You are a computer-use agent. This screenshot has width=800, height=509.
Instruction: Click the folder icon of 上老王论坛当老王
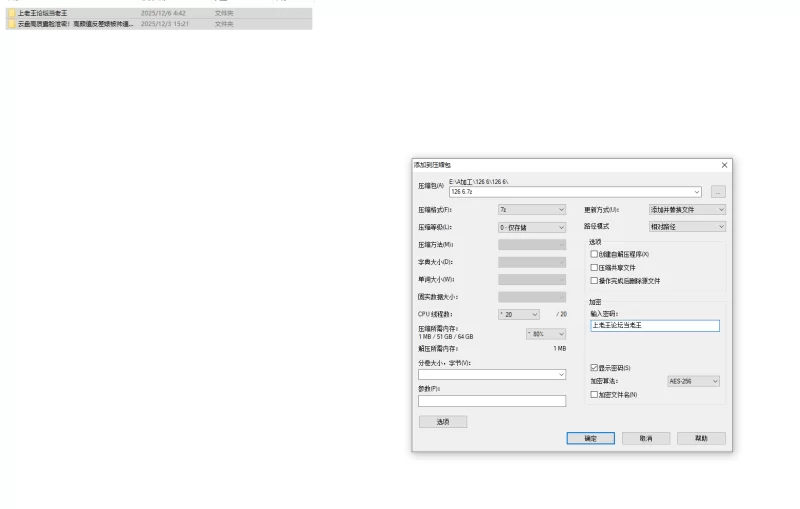point(12,13)
